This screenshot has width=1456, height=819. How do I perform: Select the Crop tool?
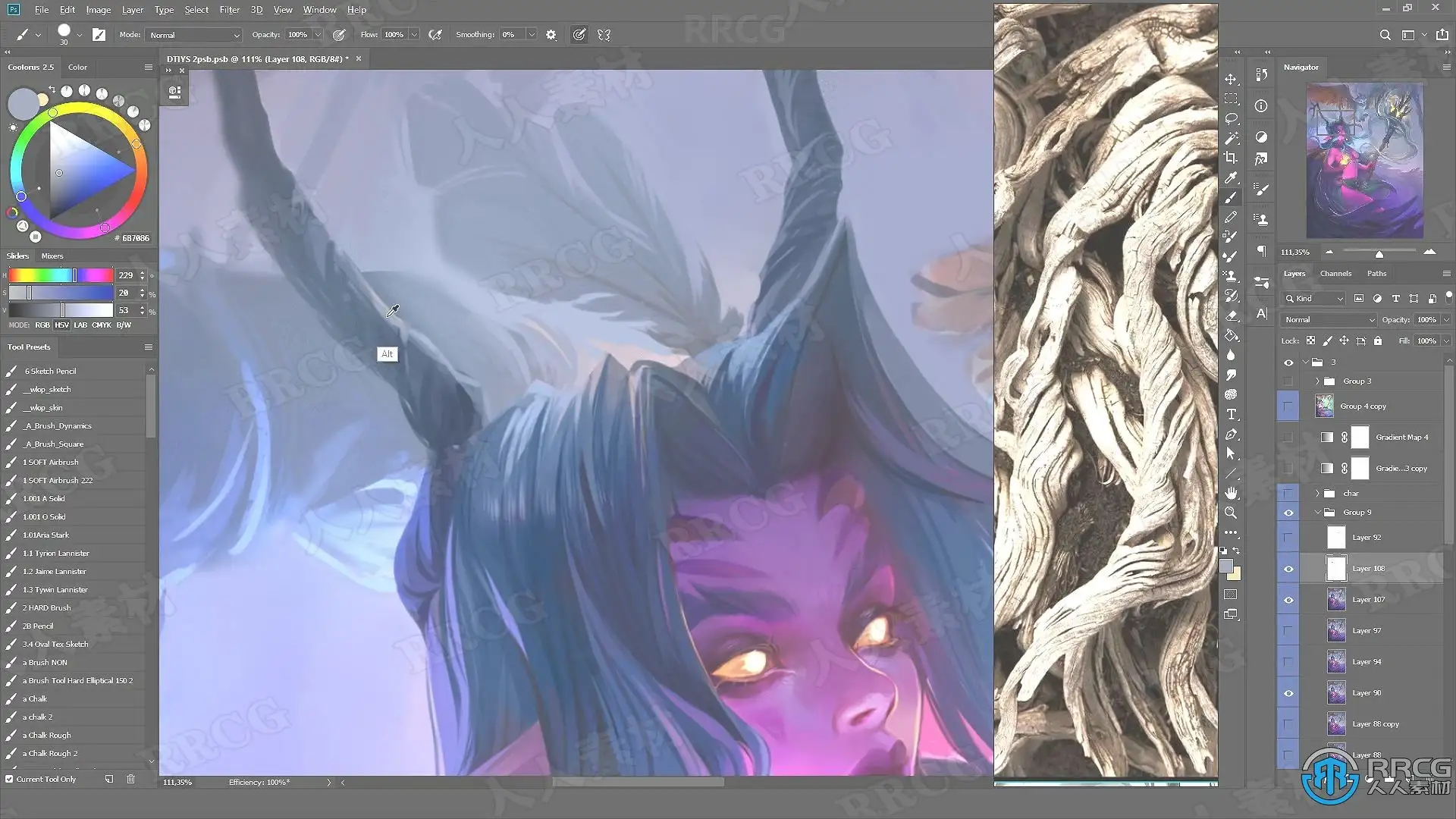coord(1231,158)
